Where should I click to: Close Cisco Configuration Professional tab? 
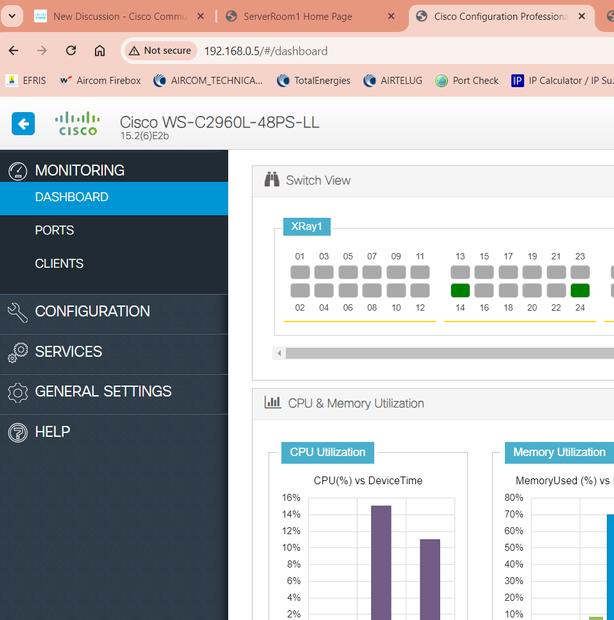click(x=582, y=16)
